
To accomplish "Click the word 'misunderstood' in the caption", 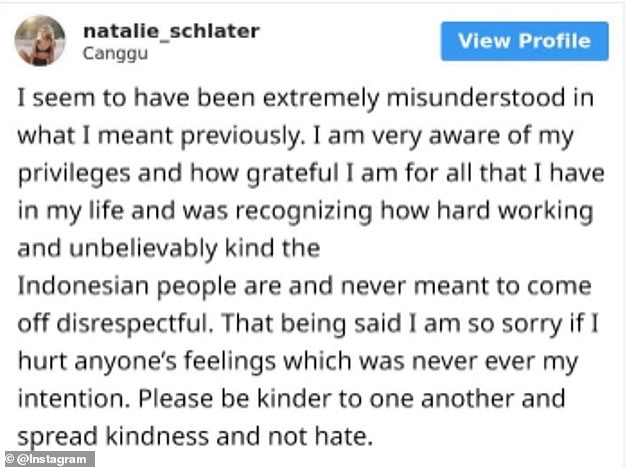I will pyautogui.click(x=476, y=98).
